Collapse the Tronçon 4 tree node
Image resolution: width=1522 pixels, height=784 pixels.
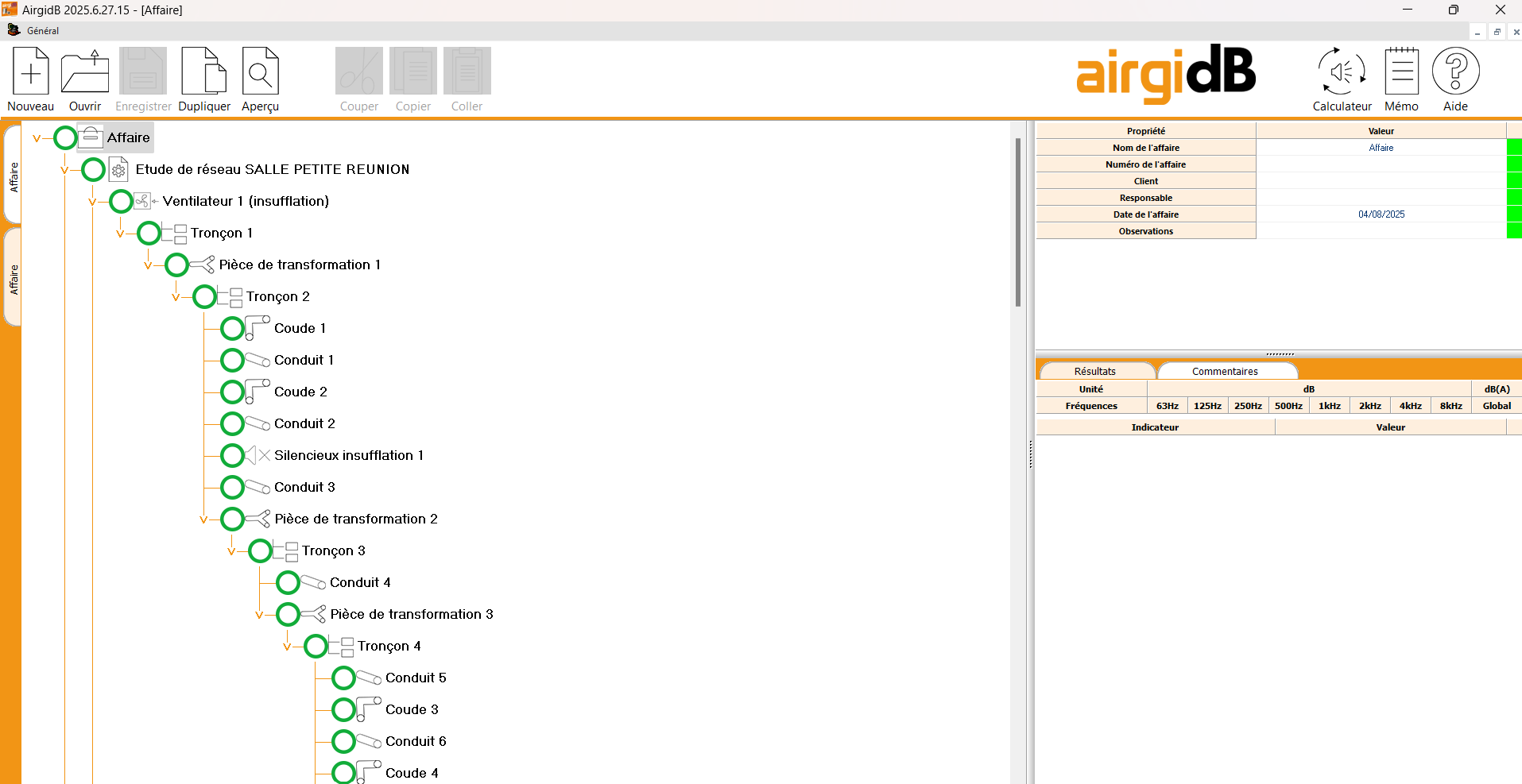pos(287,647)
